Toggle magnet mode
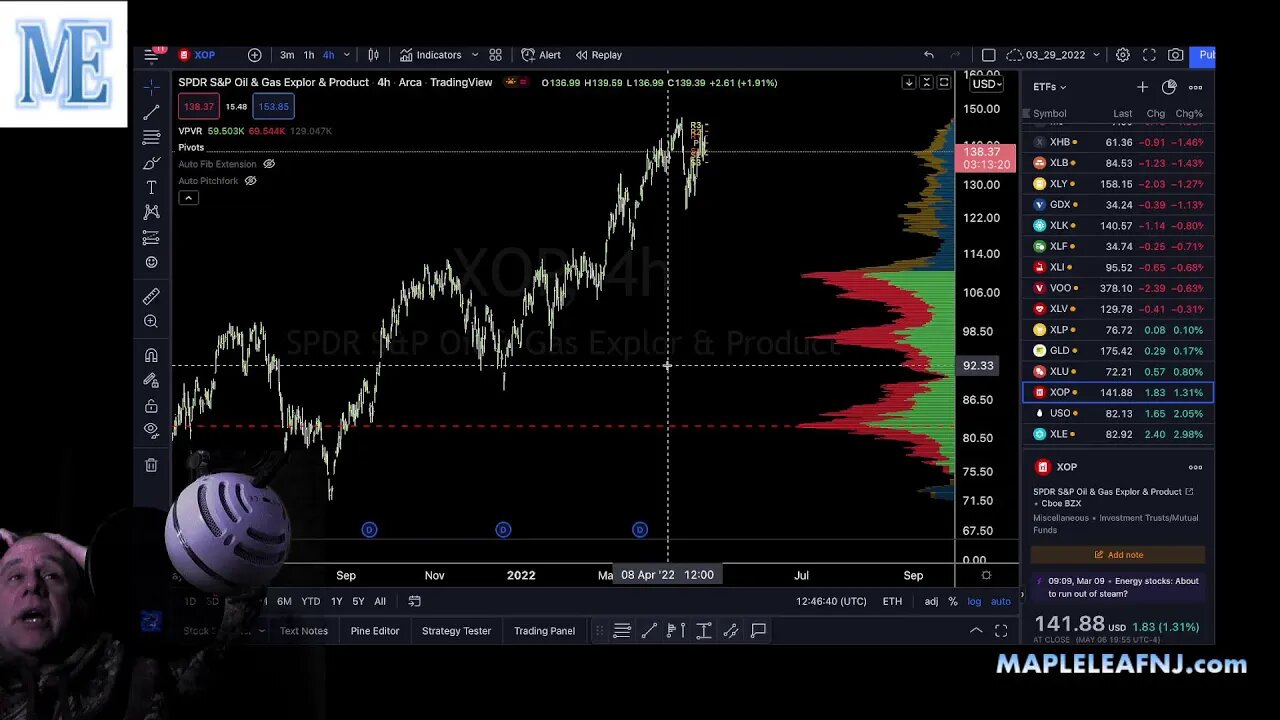Image resolution: width=1280 pixels, height=720 pixels. click(x=151, y=355)
